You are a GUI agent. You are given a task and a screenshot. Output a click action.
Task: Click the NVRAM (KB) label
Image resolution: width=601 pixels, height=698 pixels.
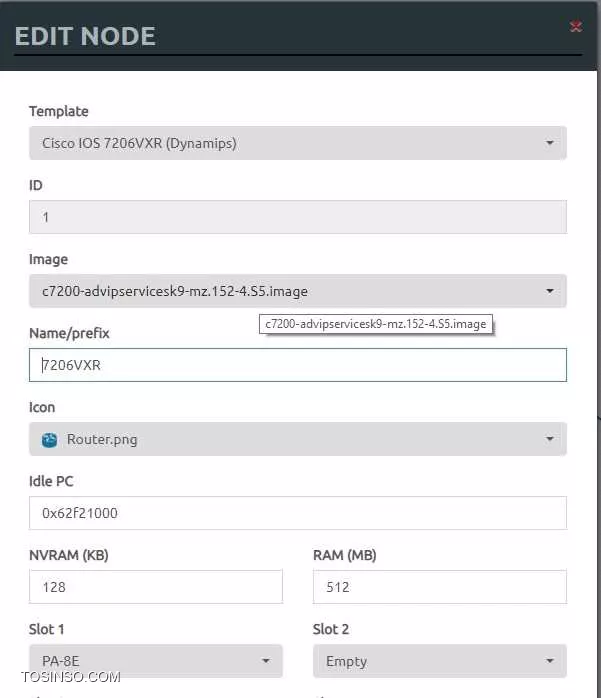[x=69, y=555]
